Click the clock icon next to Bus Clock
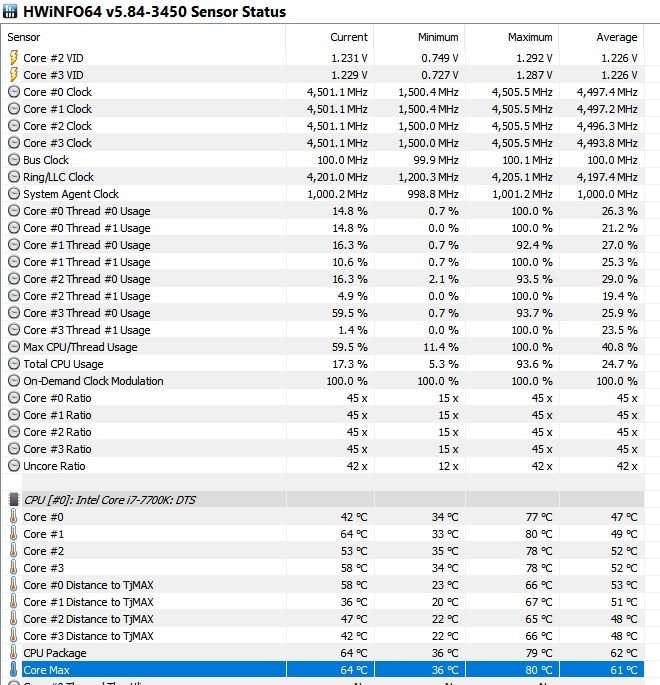Screen dimensions: 660x685 [14, 160]
